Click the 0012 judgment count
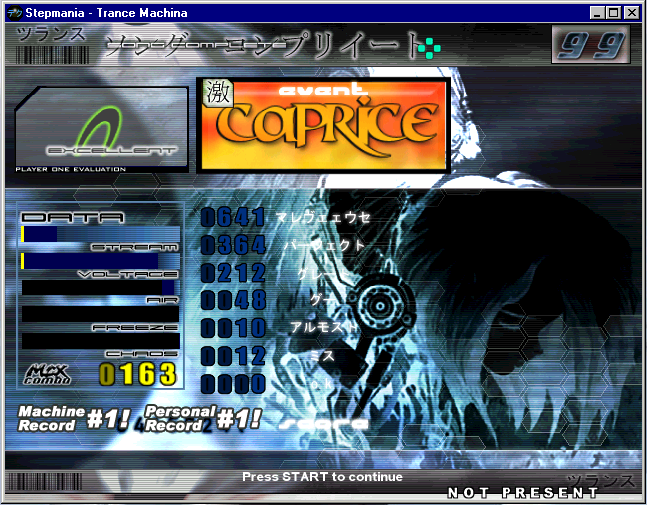 (233, 356)
